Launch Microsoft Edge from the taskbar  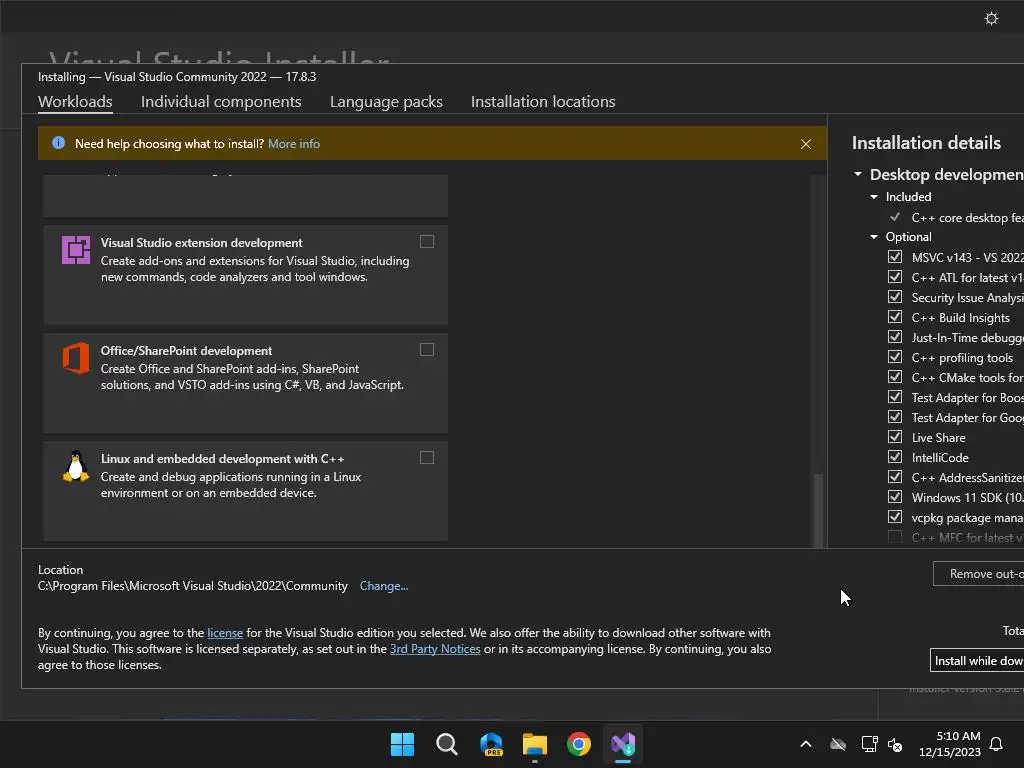491,744
